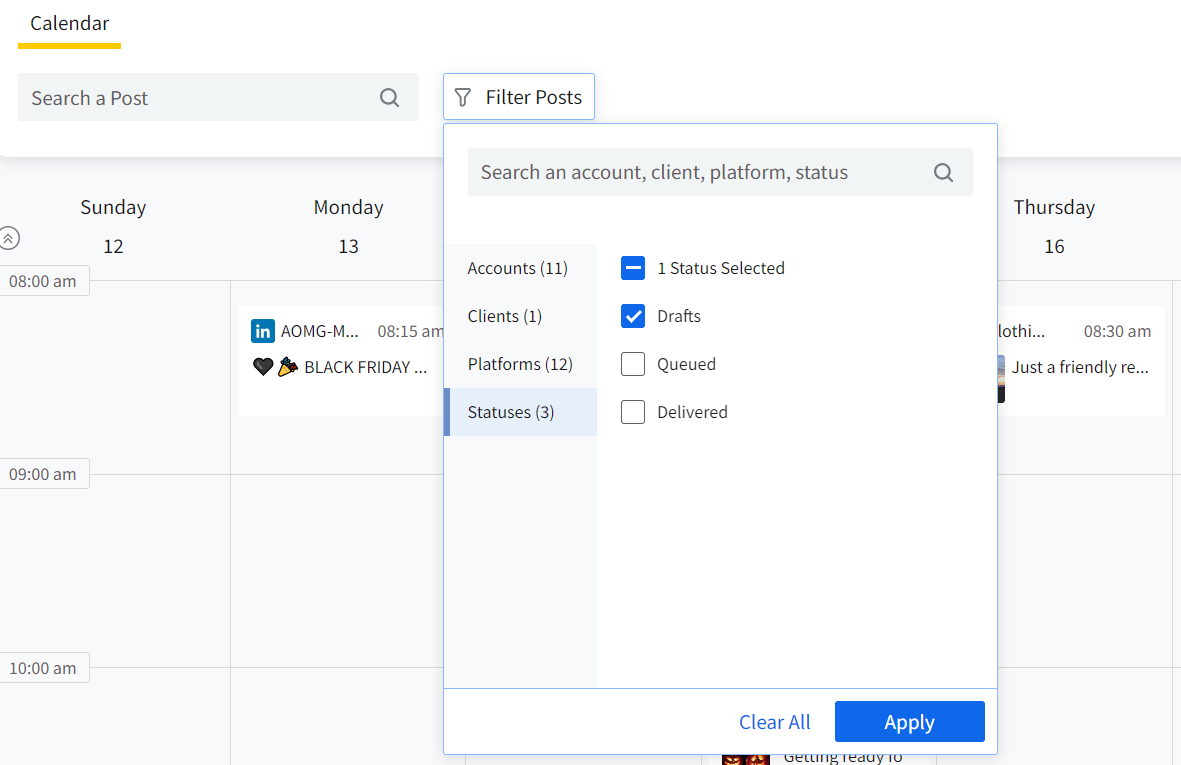Image resolution: width=1181 pixels, height=765 pixels.
Task: Switch to the Clients (1) filter category
Action: [505, 316]
